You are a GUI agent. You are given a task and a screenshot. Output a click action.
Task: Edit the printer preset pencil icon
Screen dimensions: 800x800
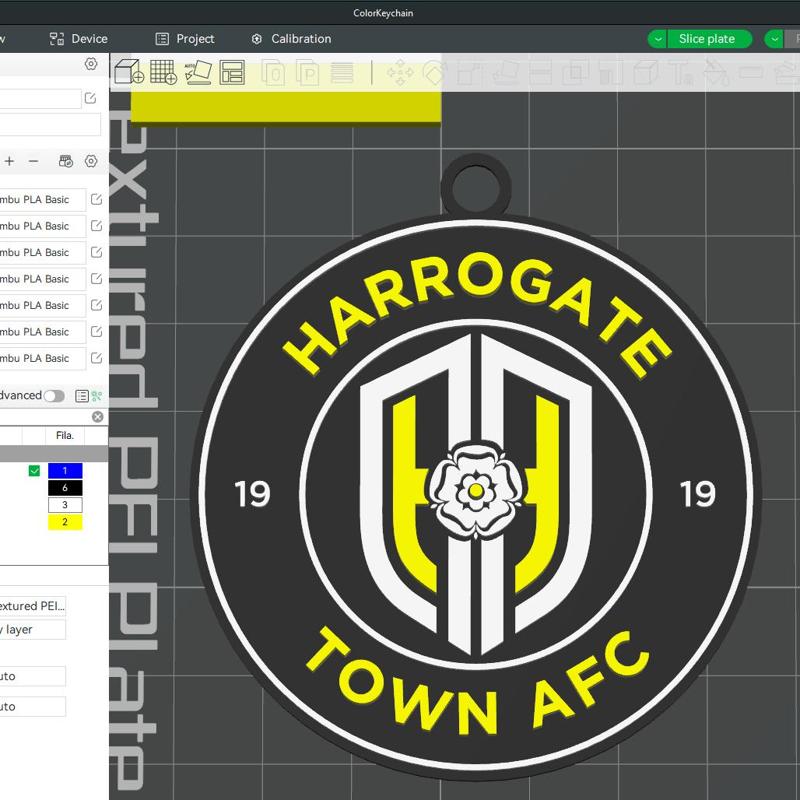coord(90,98)
